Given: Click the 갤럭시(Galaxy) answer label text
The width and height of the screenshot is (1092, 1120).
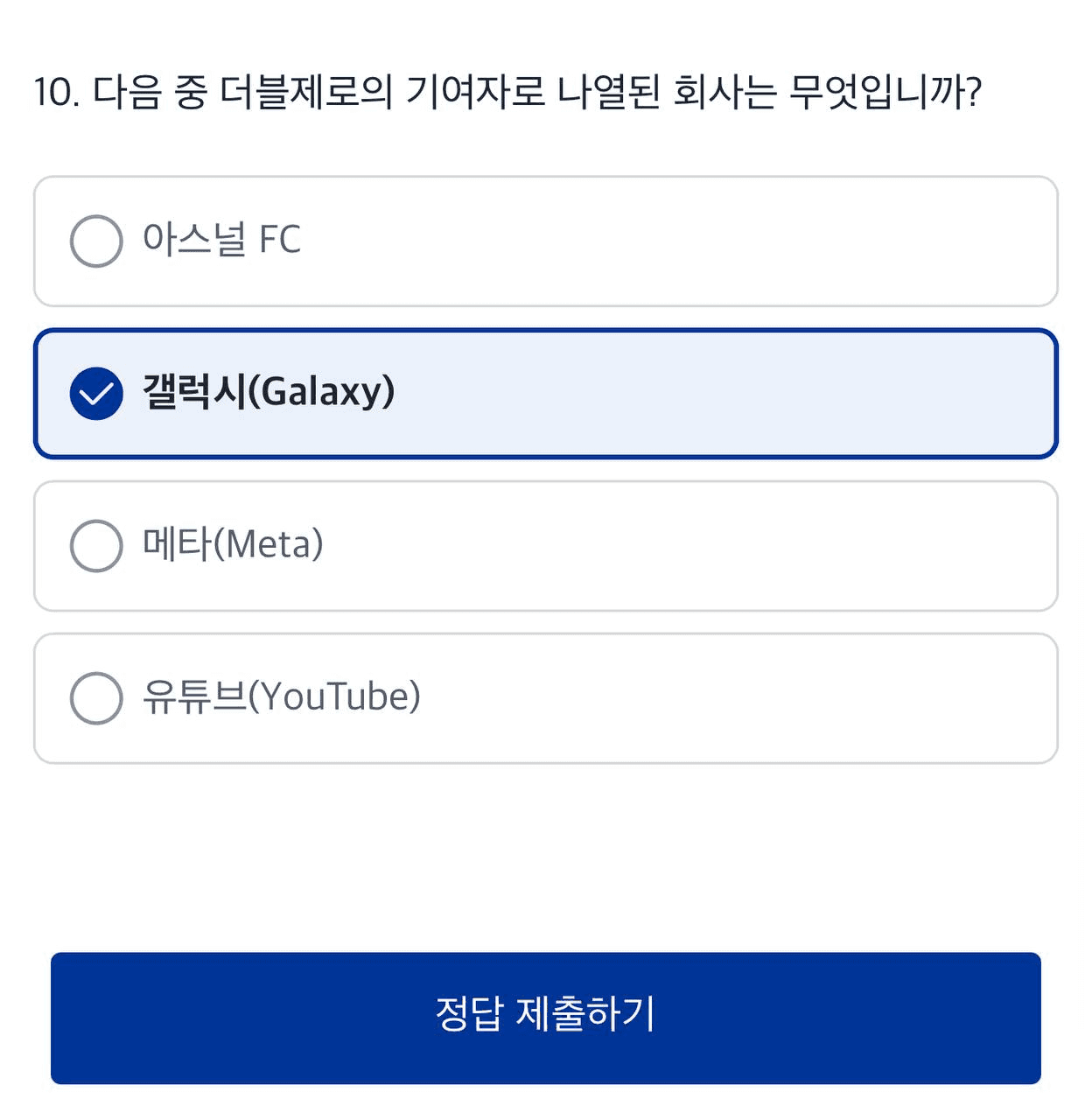Looking at the screenshot, I should (269, 392).
